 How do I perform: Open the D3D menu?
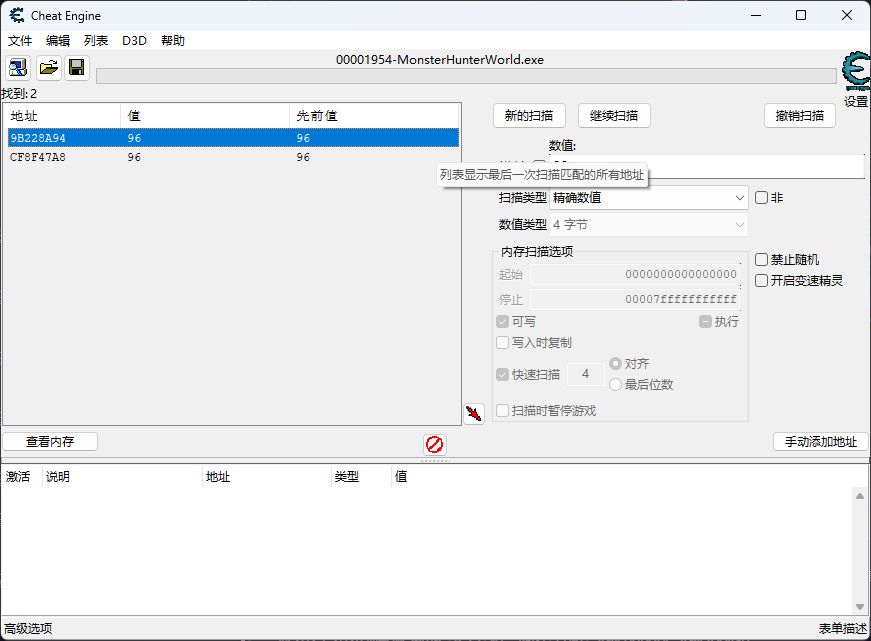pos(134,41)
